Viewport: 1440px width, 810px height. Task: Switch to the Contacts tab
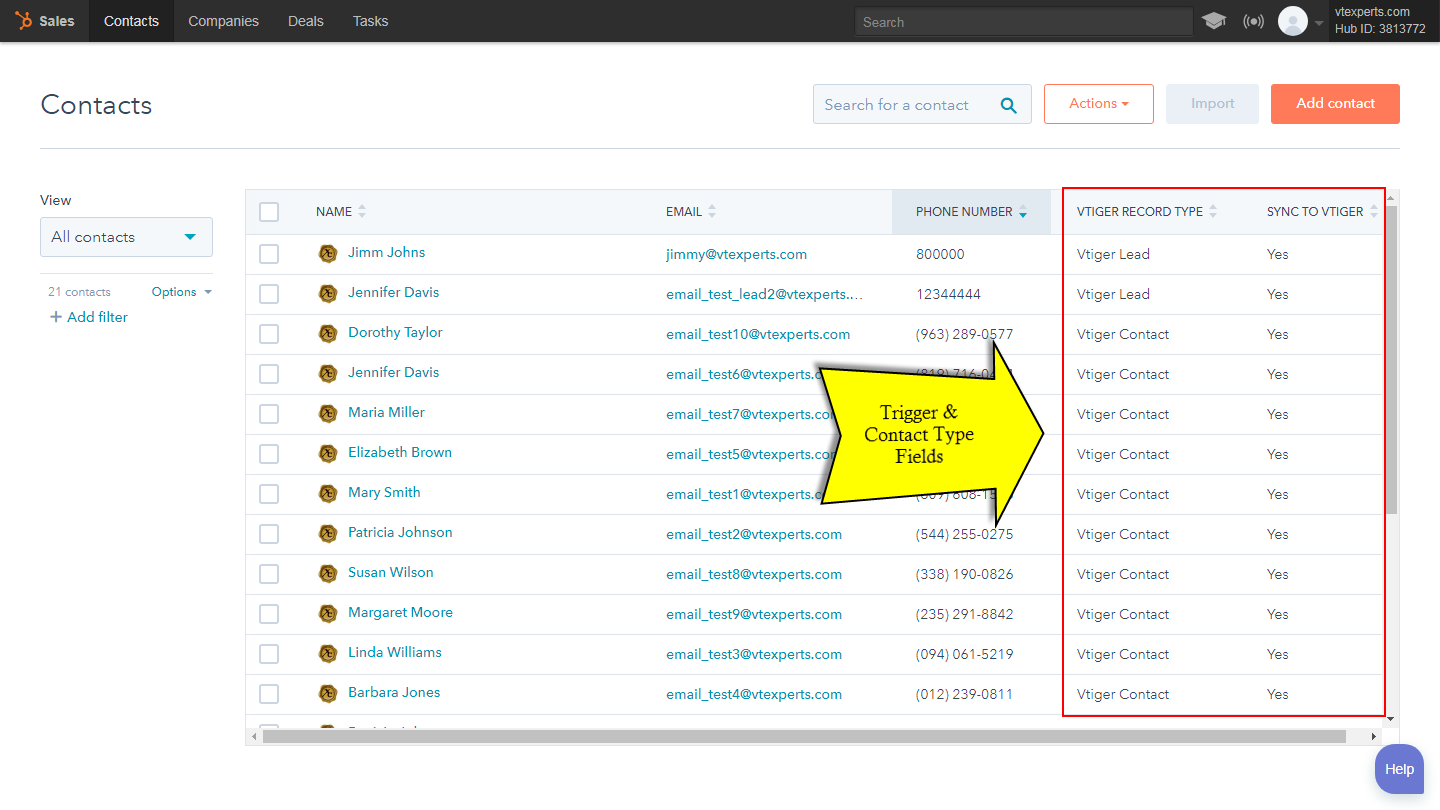point(131,21)
